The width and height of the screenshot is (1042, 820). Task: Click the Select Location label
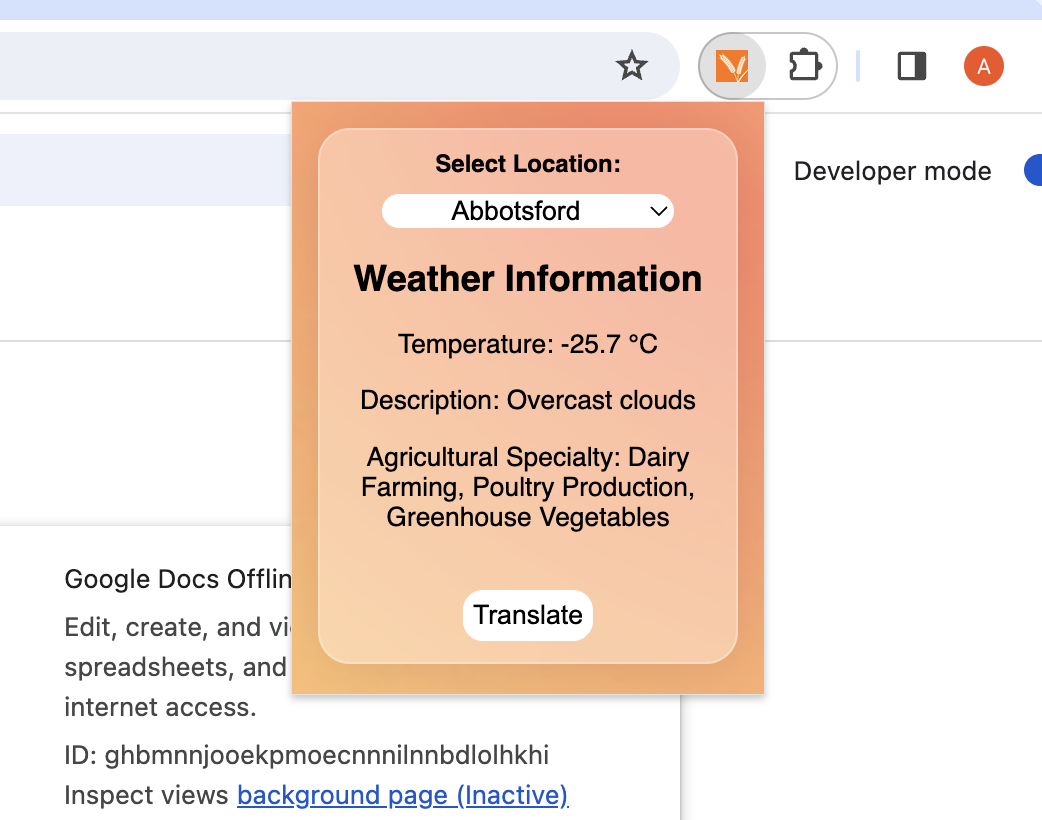tap(528, 163)
